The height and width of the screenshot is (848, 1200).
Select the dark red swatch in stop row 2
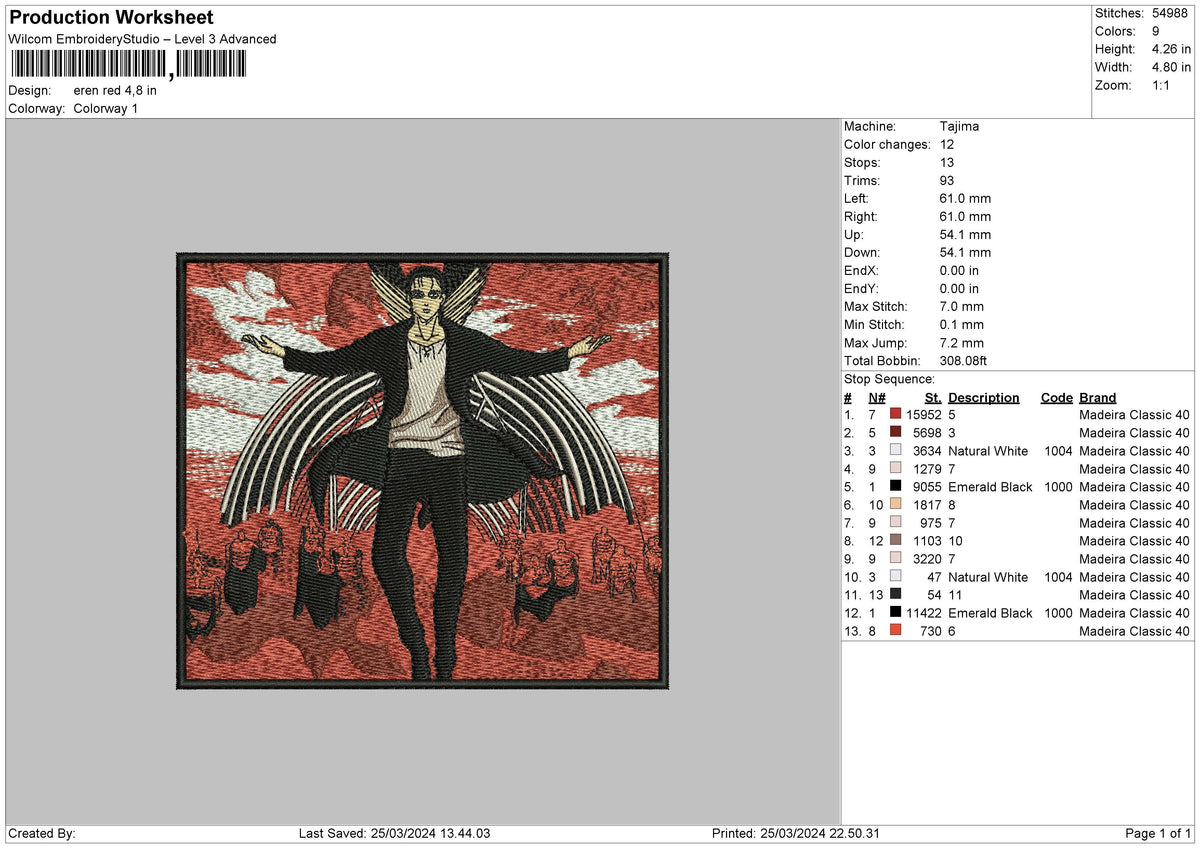click(x=895, y=433)
